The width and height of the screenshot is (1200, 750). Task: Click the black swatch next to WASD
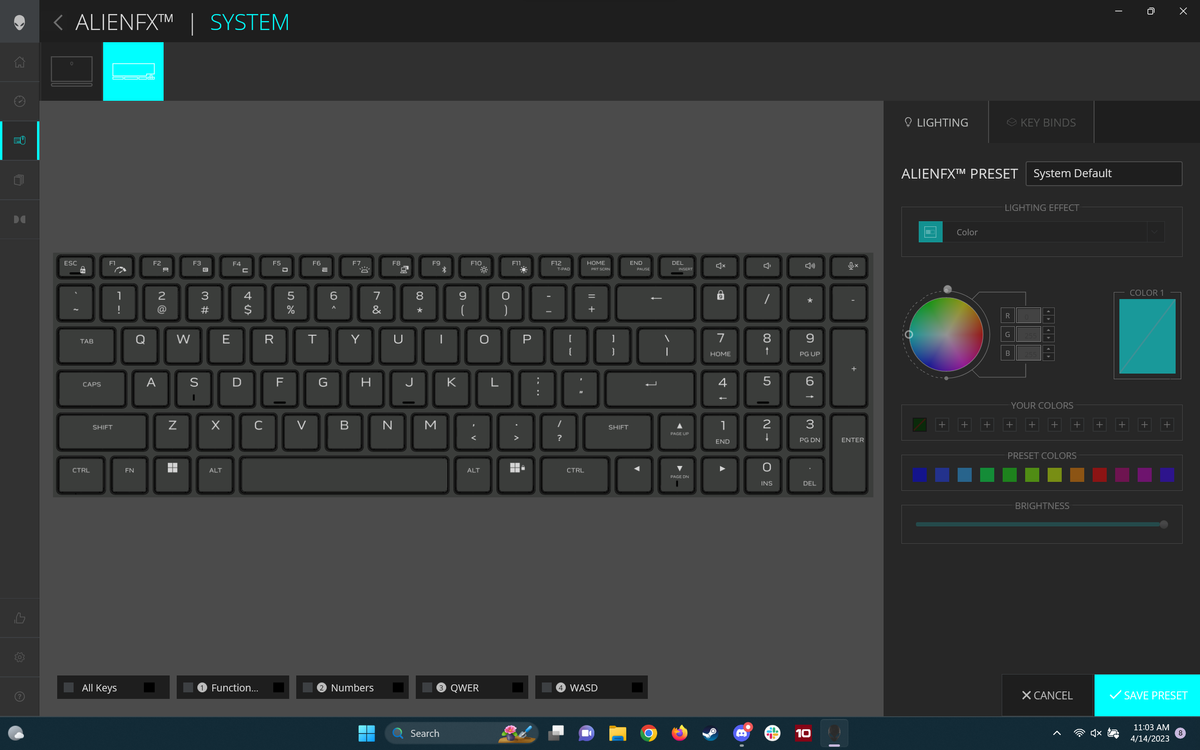[x=637, y=688]
